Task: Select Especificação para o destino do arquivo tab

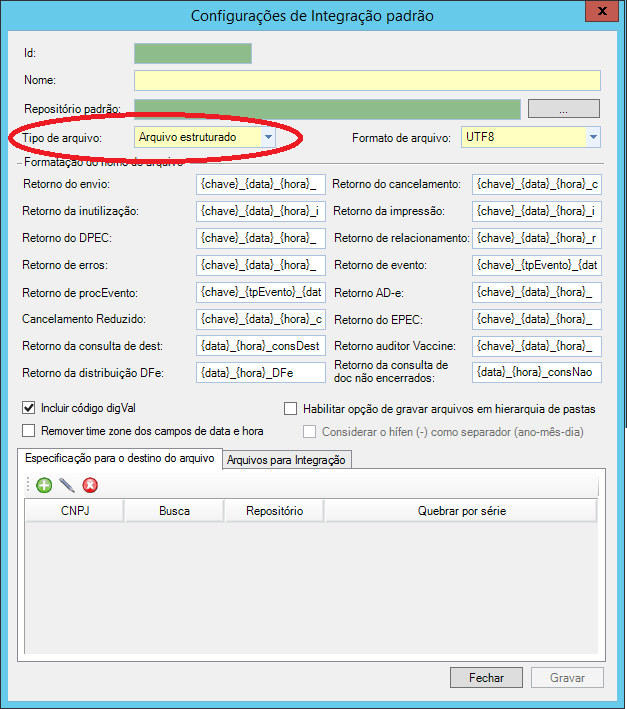Action: pos(120,458)
